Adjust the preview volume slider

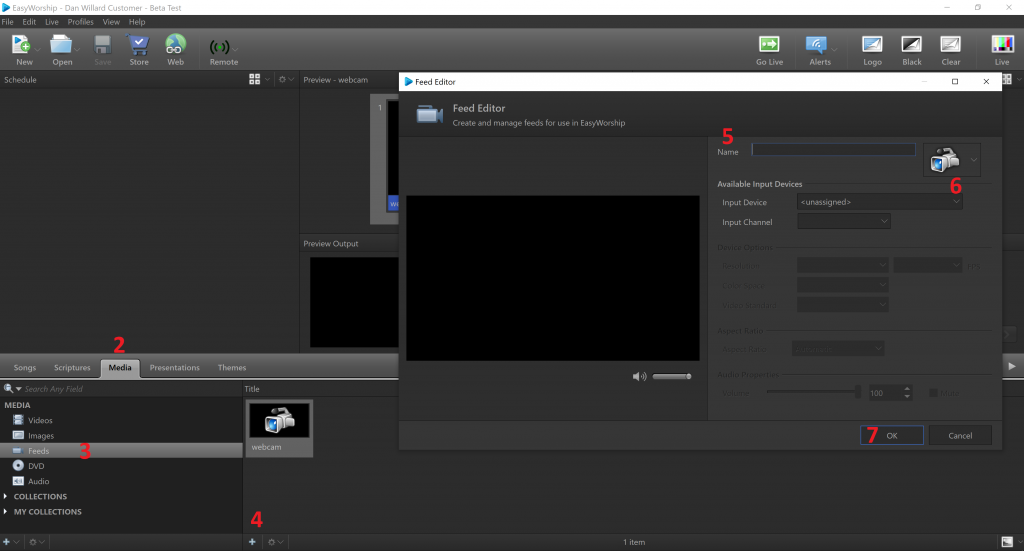(671, 377)
